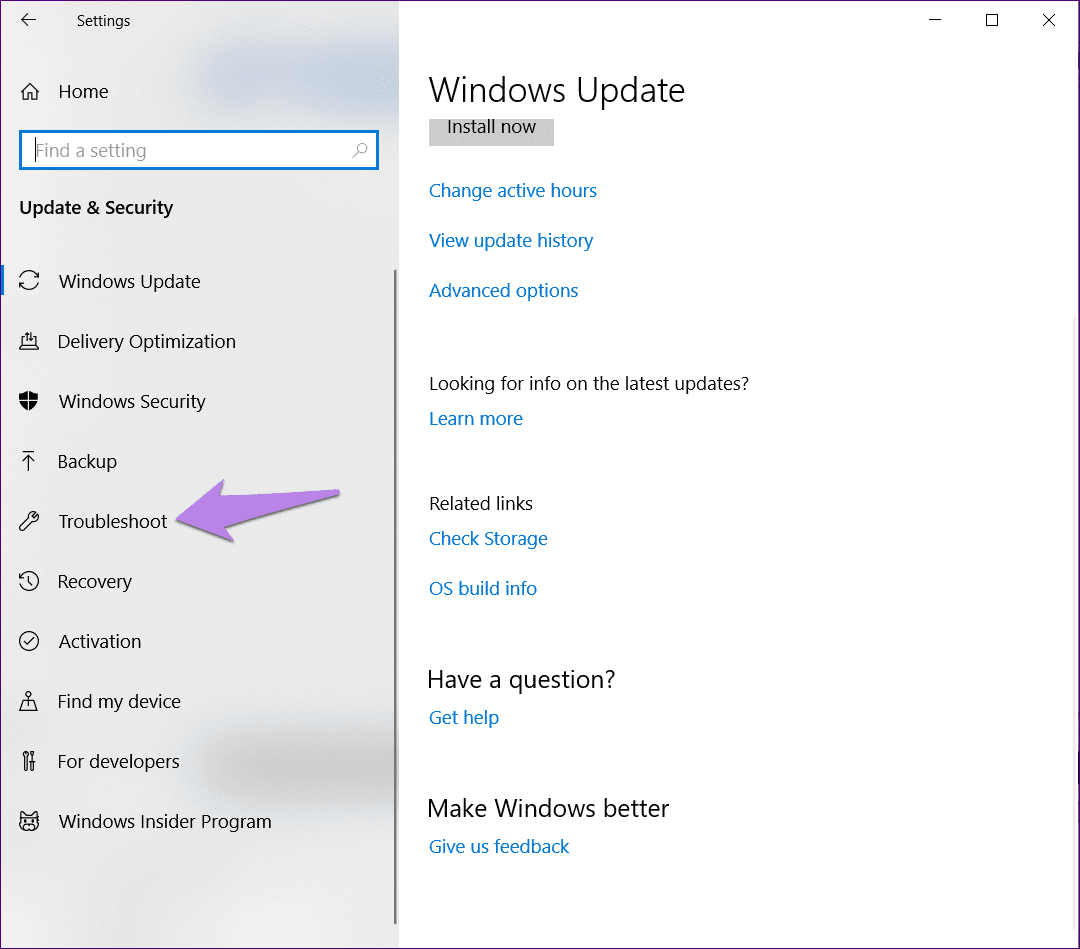
Task: Minimize the Settings window
Action: coord(935,20)
